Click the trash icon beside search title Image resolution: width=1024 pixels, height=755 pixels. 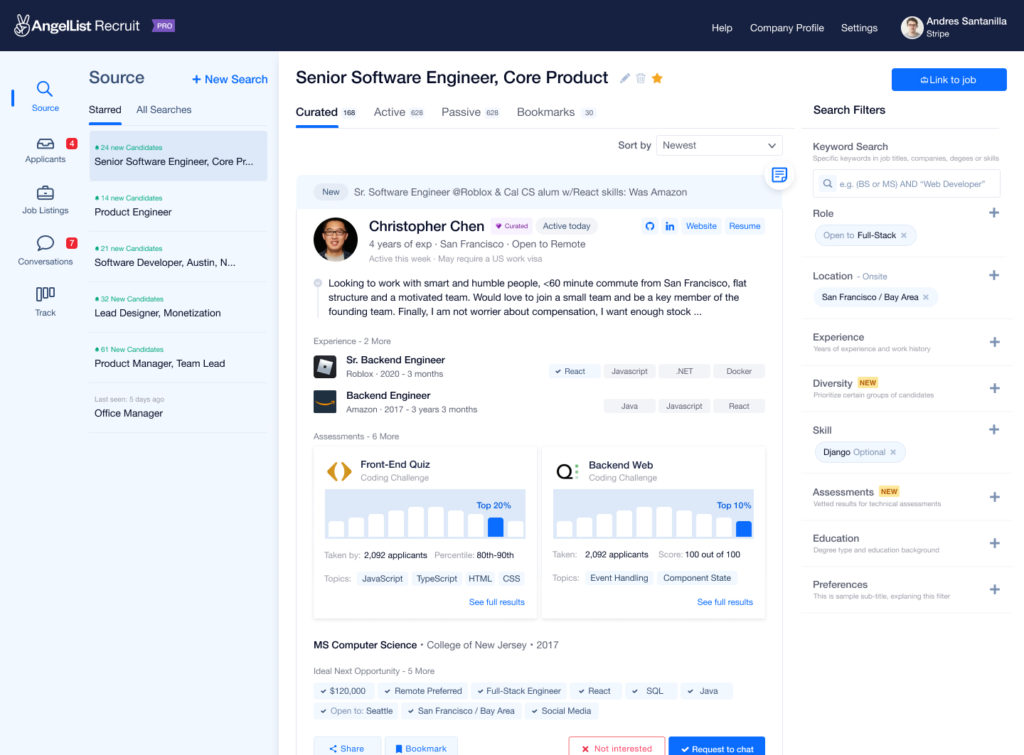[641, 79]
